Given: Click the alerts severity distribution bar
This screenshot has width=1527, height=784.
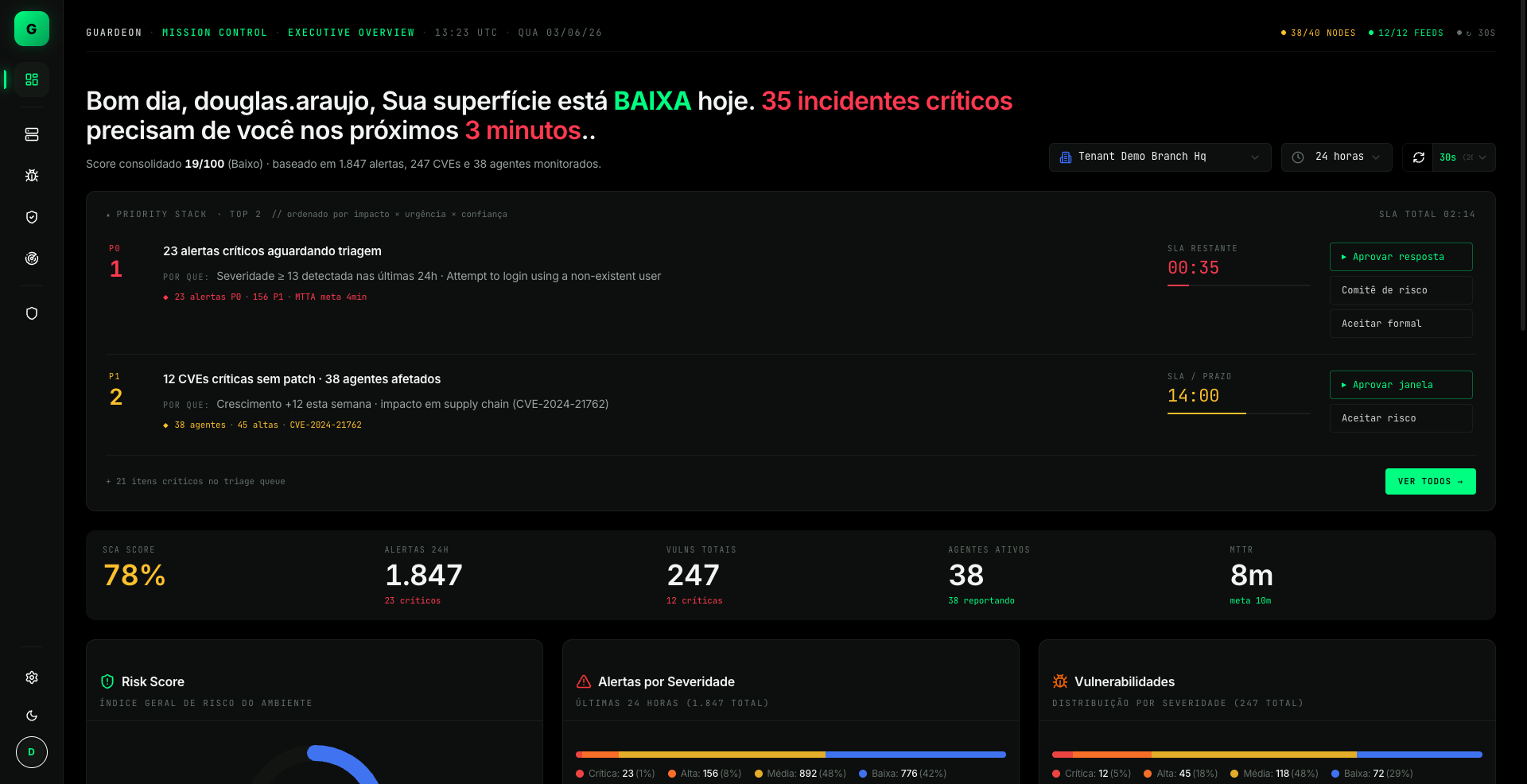Looking at the screenshot, I should [791, 755].
